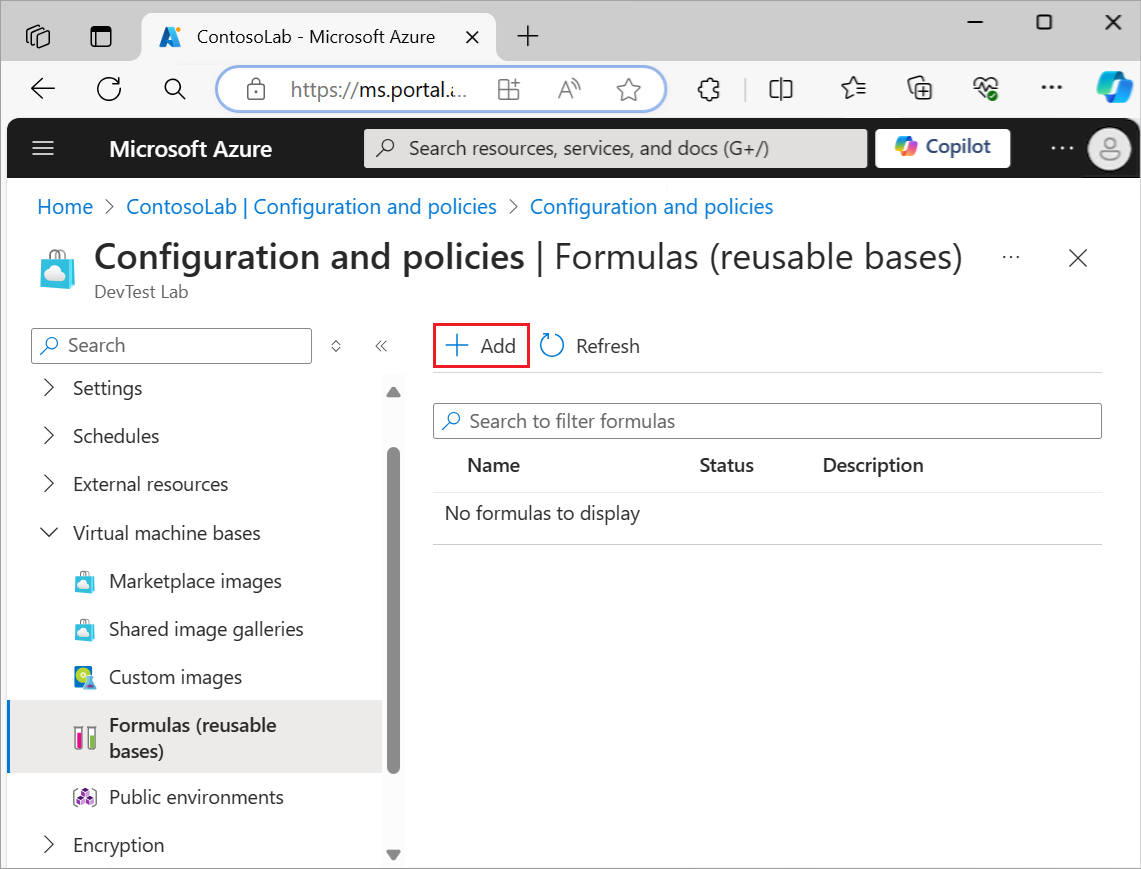Click the Search to filter formulas field
Screen dimensions: 1141x869
pyautogui.click(x=767, y=421)
